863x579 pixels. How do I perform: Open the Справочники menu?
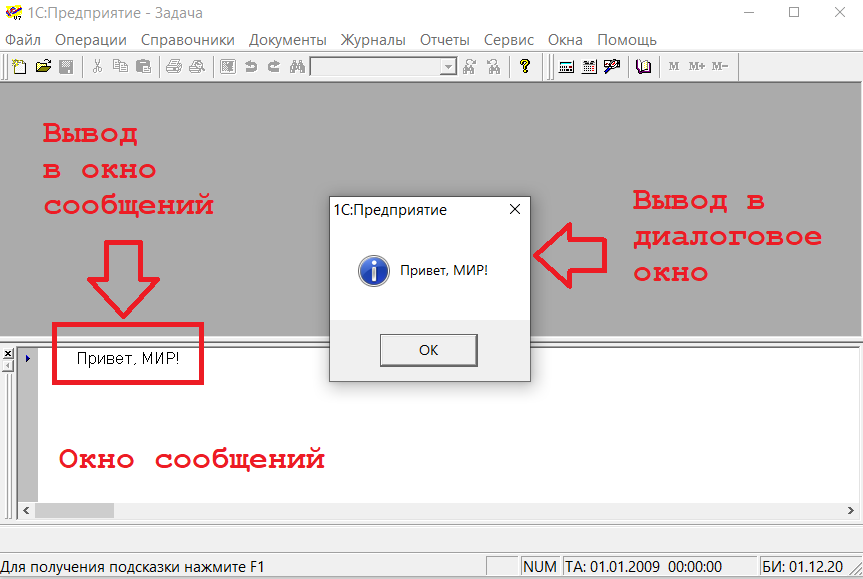click(x=188, y=40)
